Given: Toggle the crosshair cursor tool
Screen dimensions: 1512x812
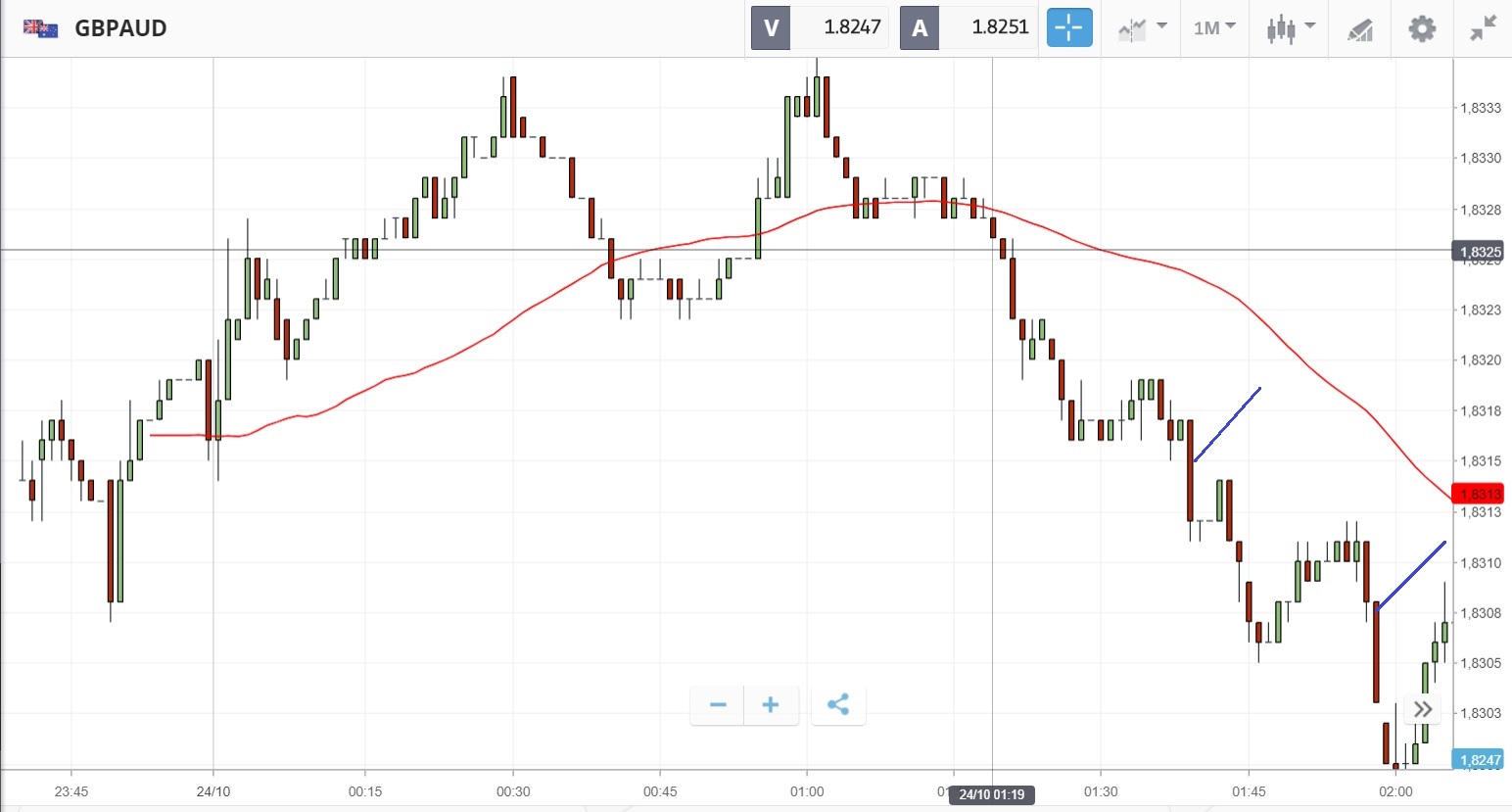Looking at the screenshot, I should pyautogui.click(x=1069, y=27).
